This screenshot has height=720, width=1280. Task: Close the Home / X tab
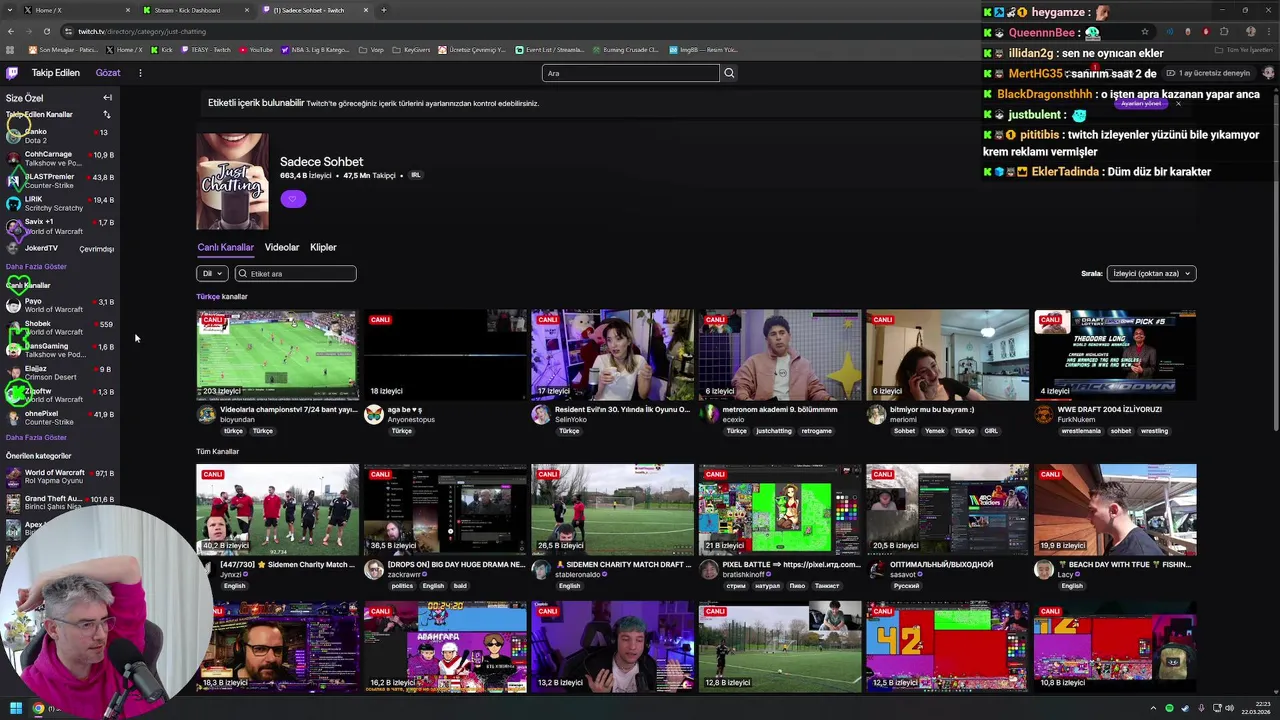128,10
